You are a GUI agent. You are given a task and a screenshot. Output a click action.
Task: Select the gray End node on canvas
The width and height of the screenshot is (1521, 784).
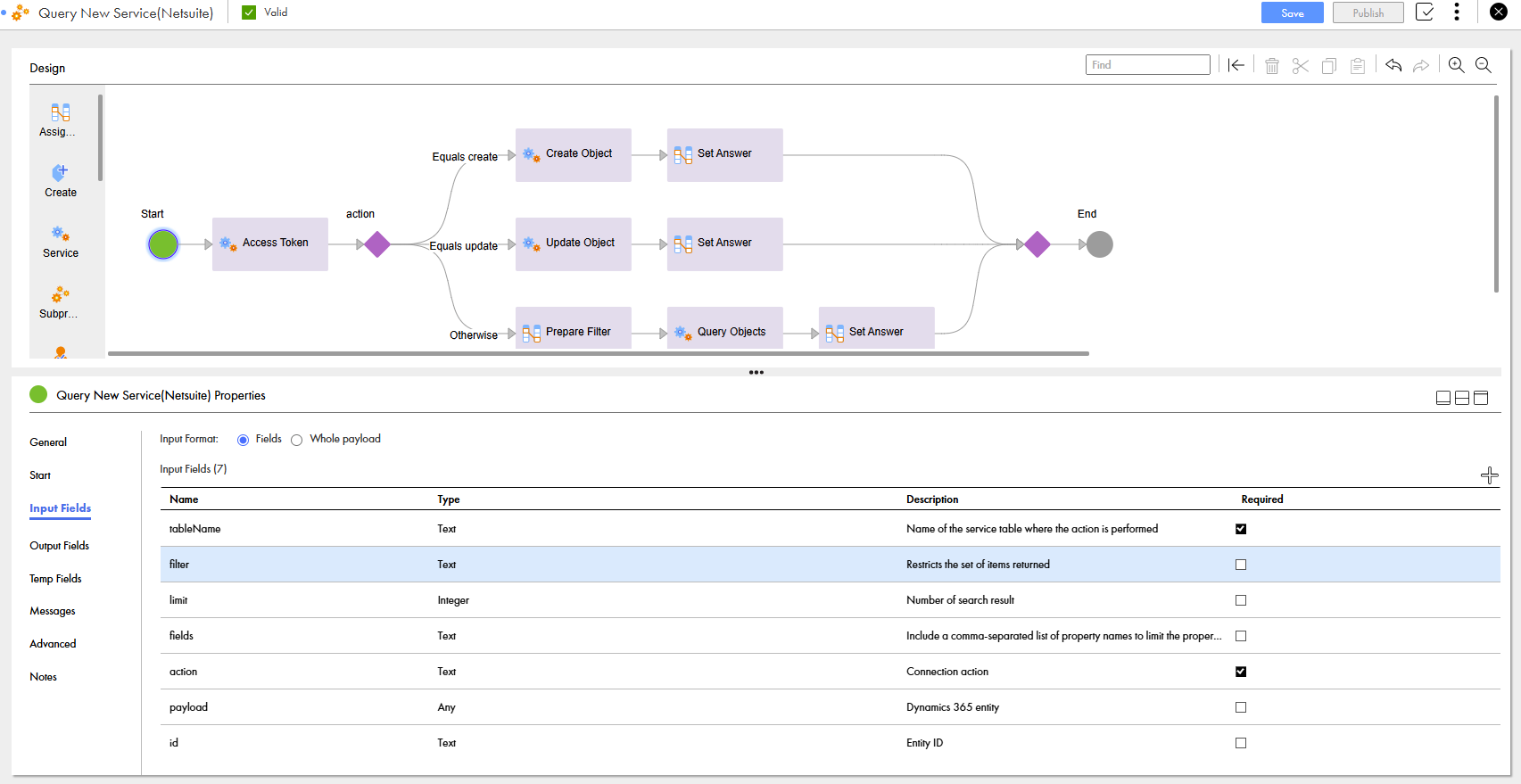click(x=1100, y=244)
